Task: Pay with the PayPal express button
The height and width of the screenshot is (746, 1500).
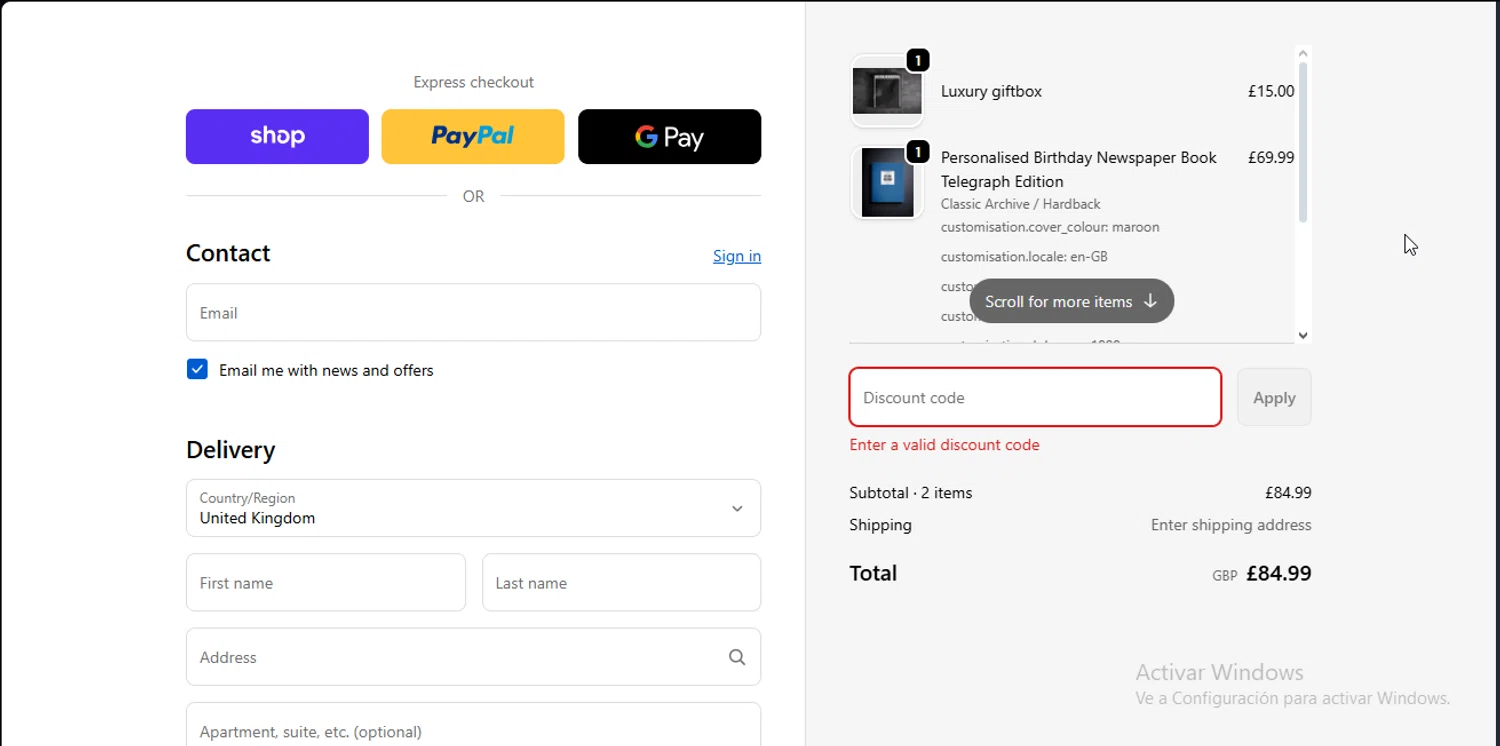Action: coord(472,136)
